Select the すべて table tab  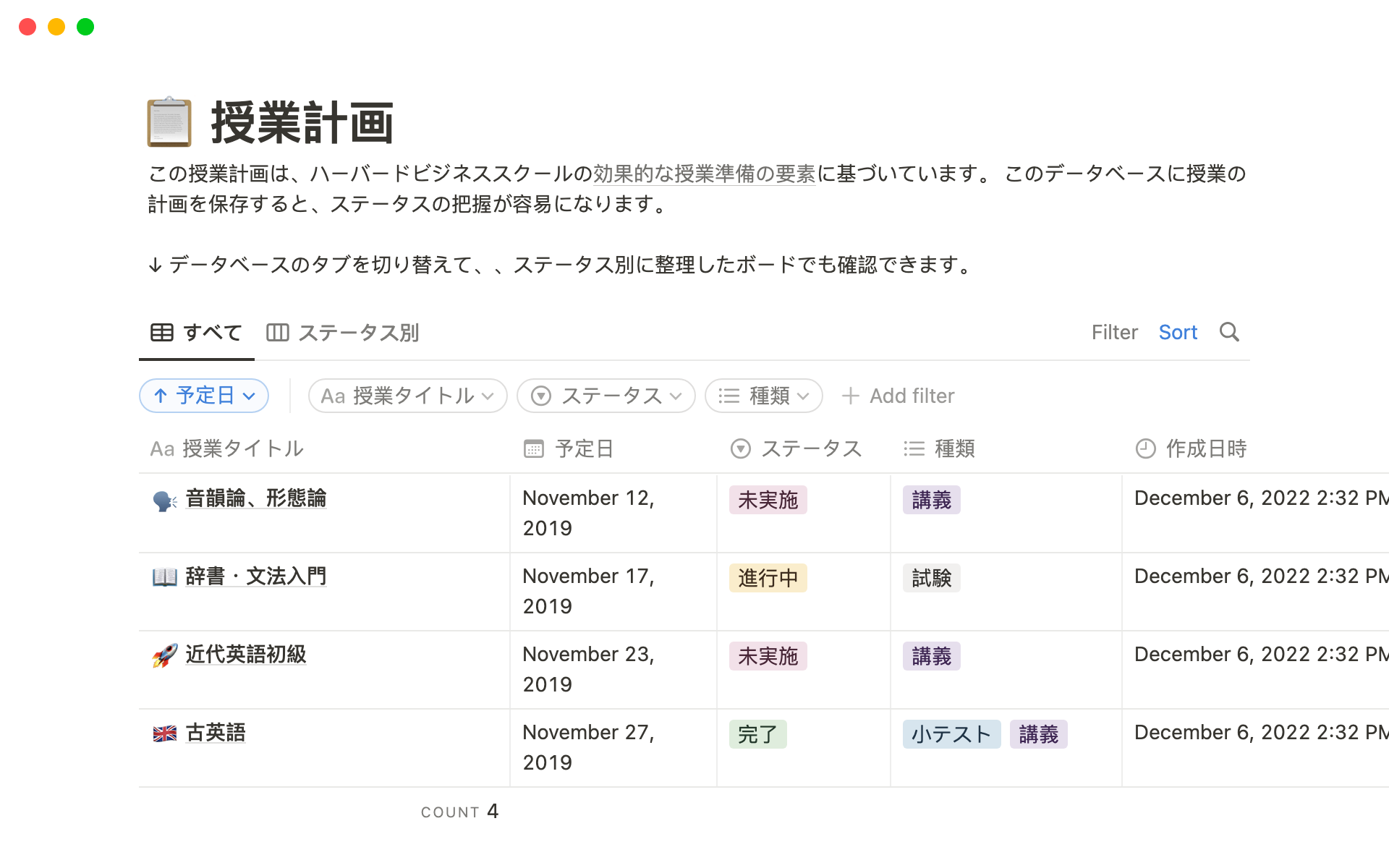197,333
